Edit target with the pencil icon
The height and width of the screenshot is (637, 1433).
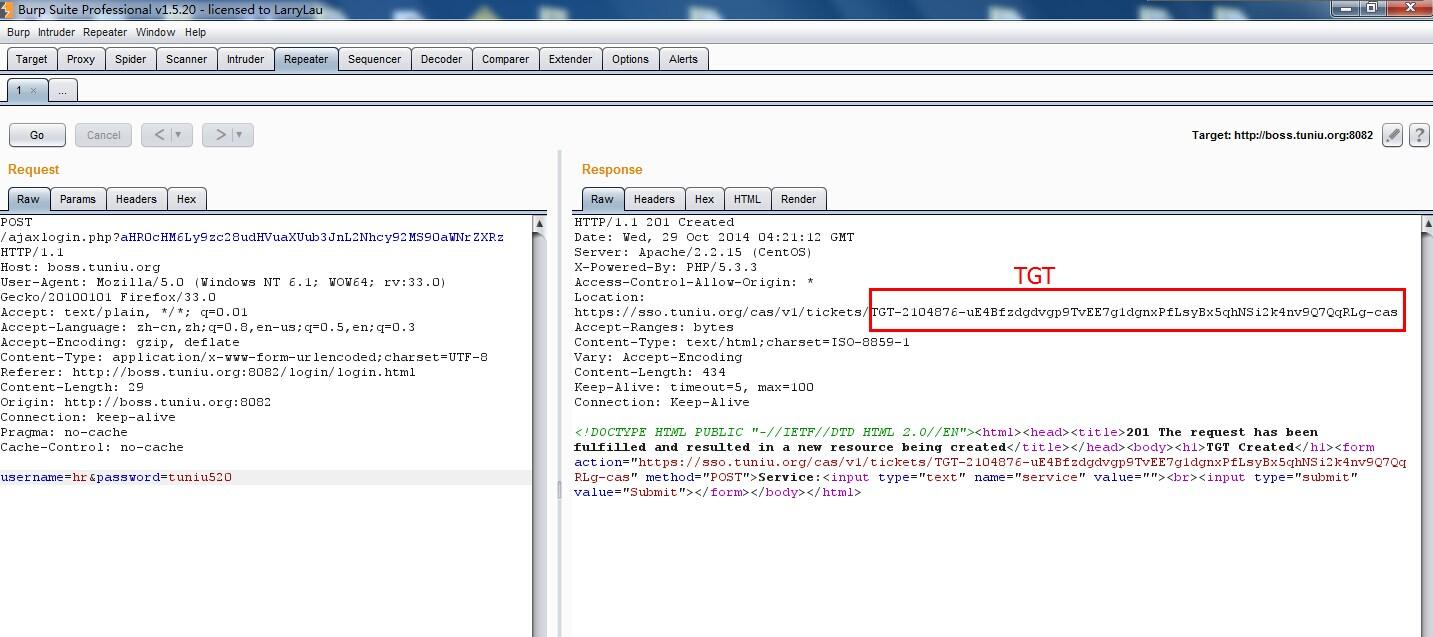click(1392, 135)
